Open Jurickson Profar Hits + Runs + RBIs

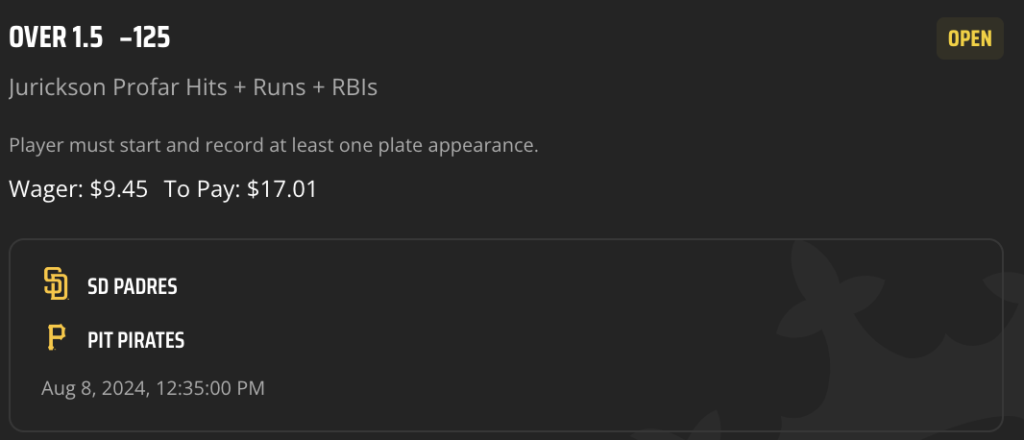193,87
